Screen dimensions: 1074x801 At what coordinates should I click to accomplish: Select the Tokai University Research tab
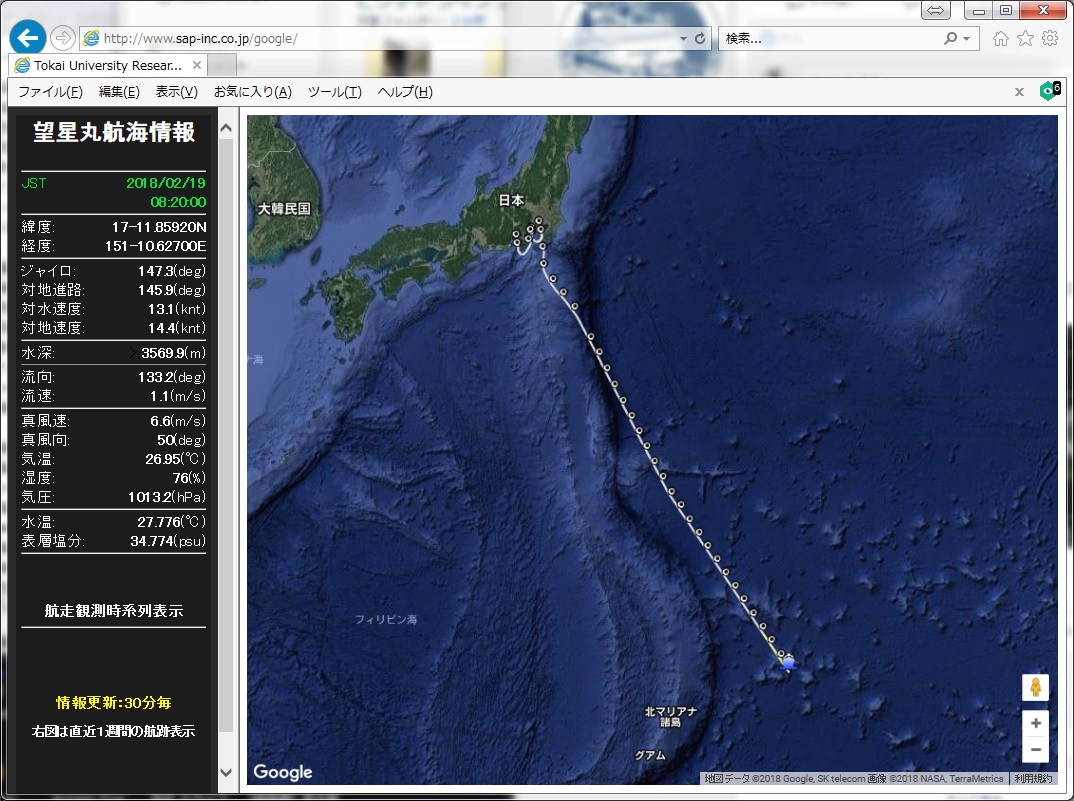click(x=108, y=65)
